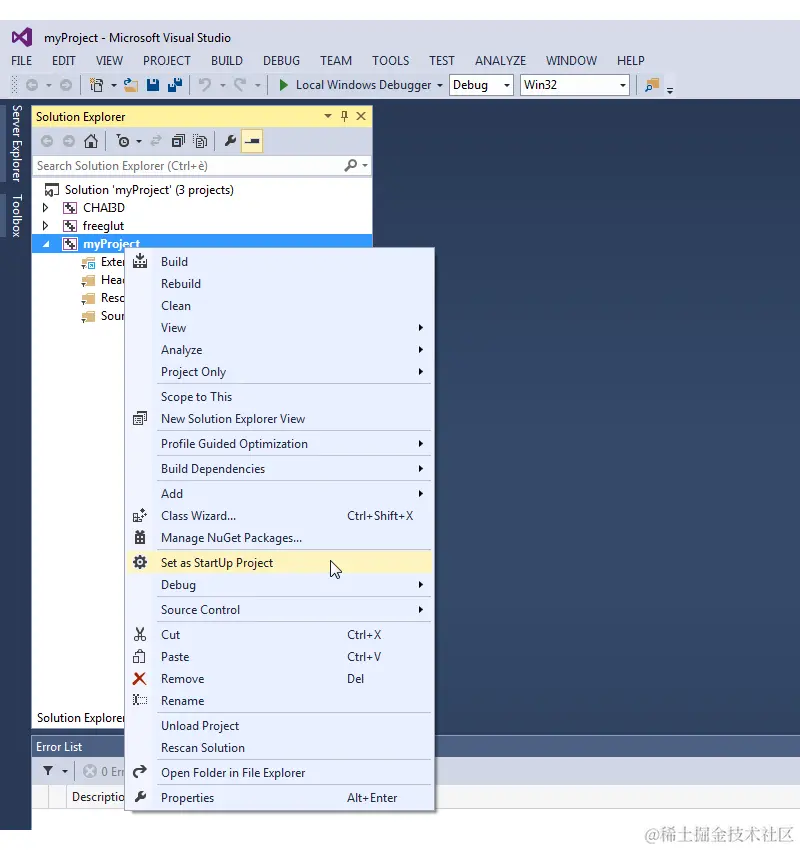Click the Collapse All icon in Solution Explorer
800x850 pixels.
[178, 141]
